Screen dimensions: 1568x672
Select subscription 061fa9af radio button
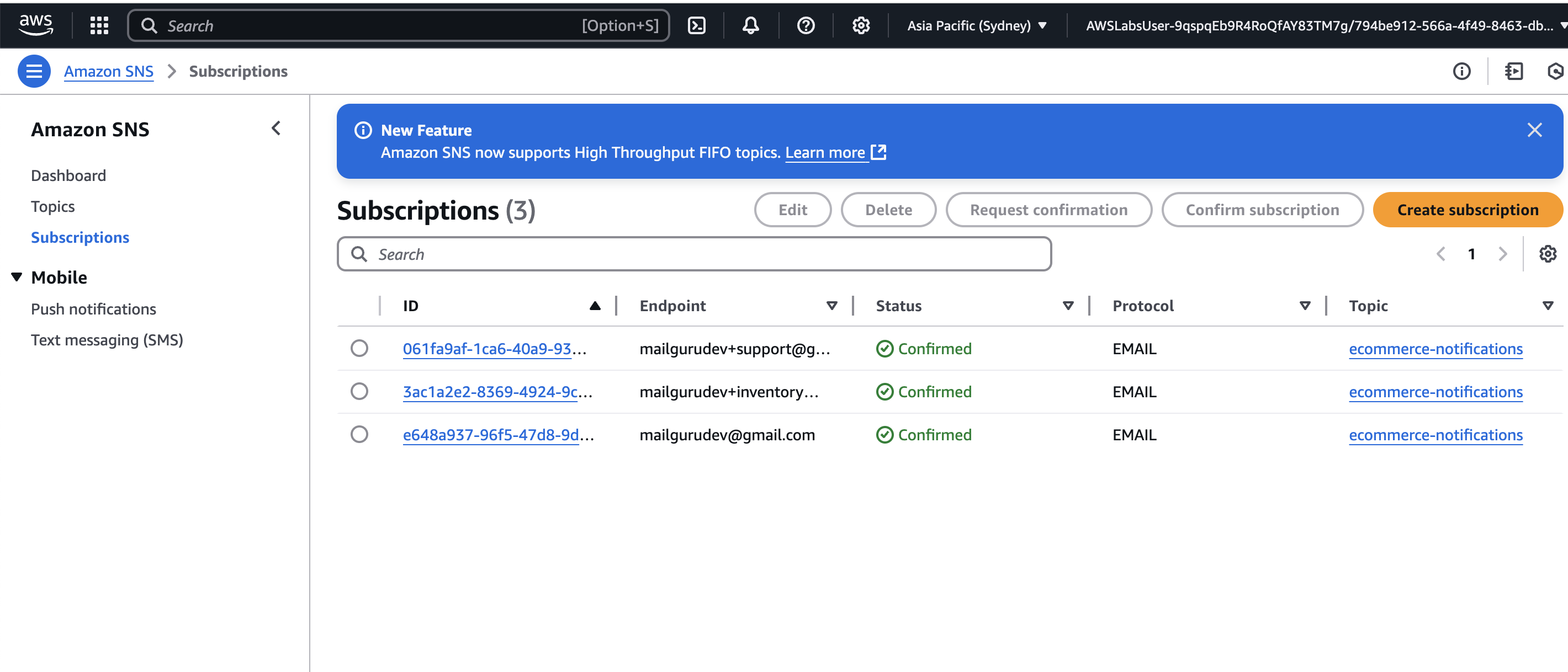(359, 348)
